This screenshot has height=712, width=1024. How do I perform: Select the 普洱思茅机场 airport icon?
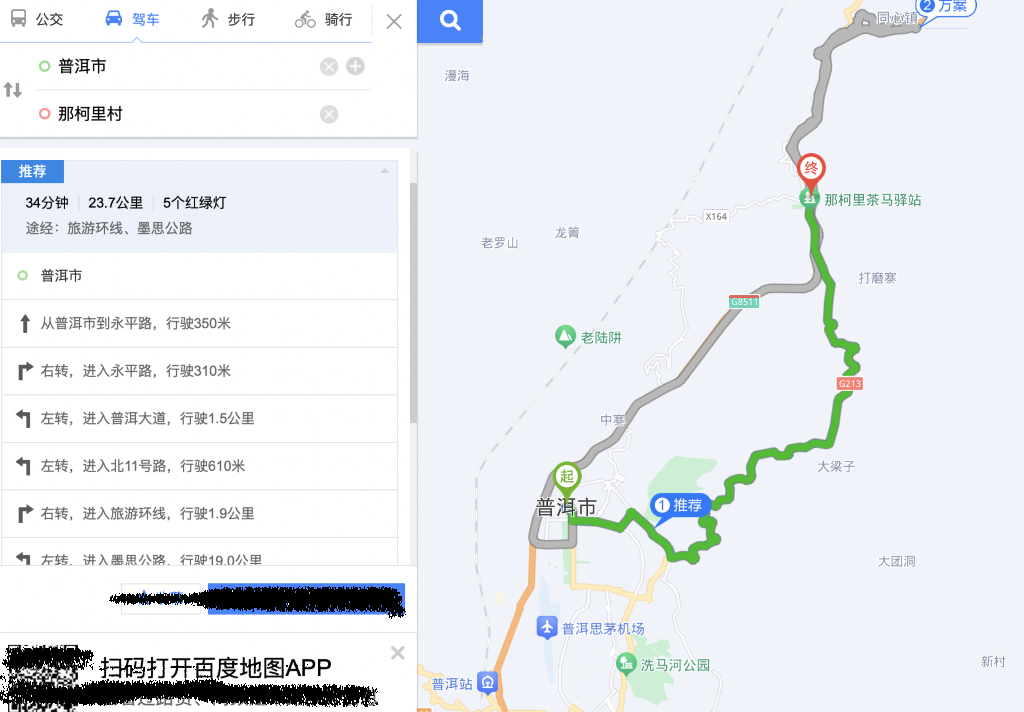pos(547,628)
